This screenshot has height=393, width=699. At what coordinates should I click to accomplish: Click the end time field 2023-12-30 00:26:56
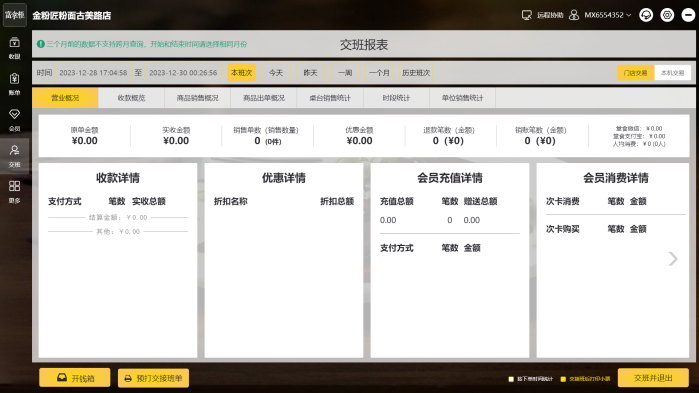pos(183,73)
